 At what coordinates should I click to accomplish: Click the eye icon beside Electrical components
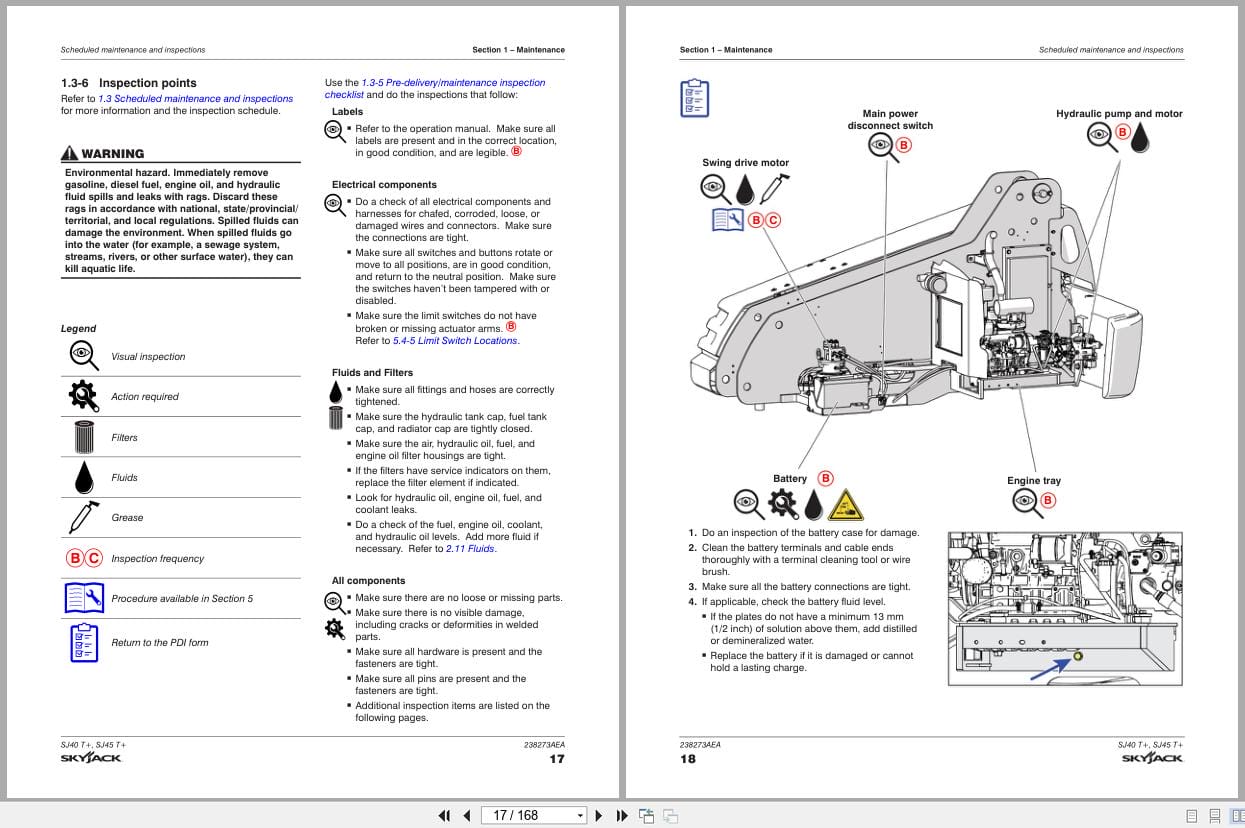click(x=334, y=203)
